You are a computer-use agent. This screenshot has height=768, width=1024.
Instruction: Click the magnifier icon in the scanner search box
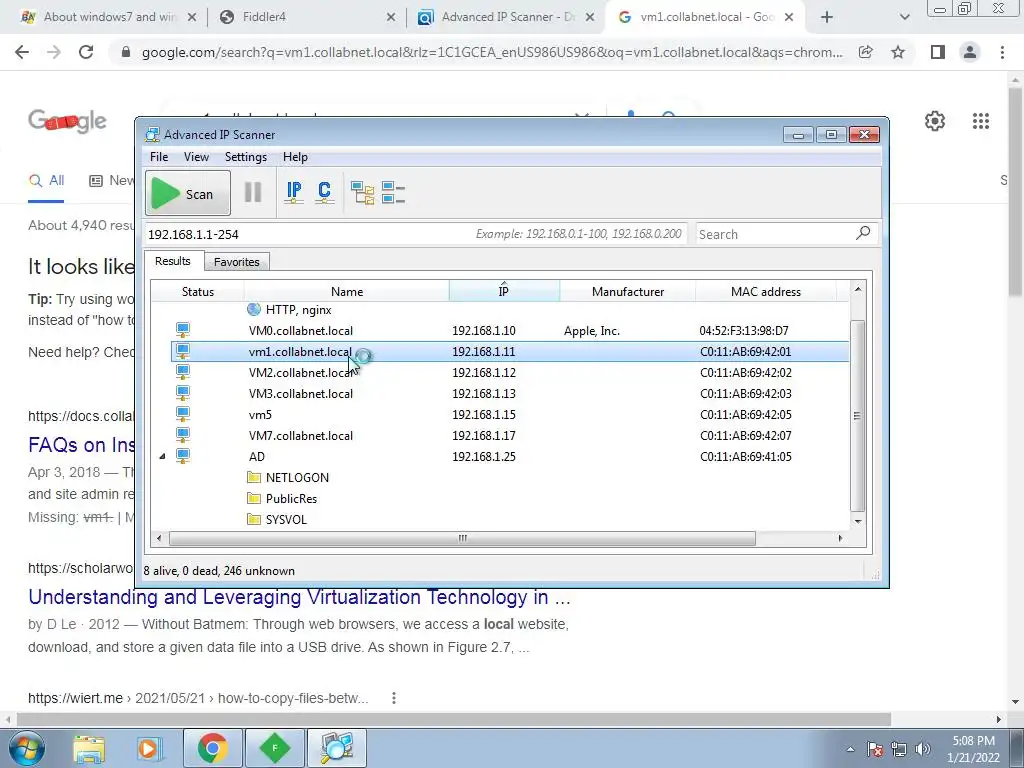pos(863,232)
